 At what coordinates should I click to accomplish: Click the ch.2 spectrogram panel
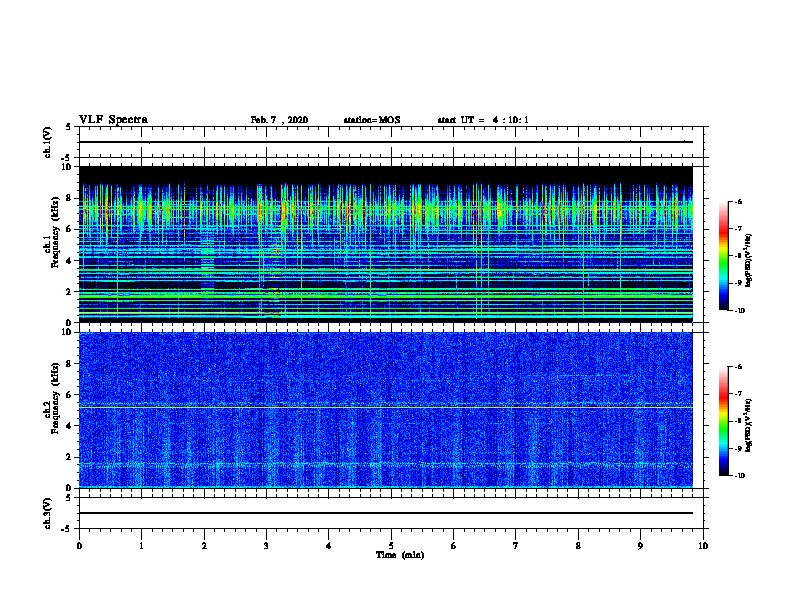click(x=386, y=410)
